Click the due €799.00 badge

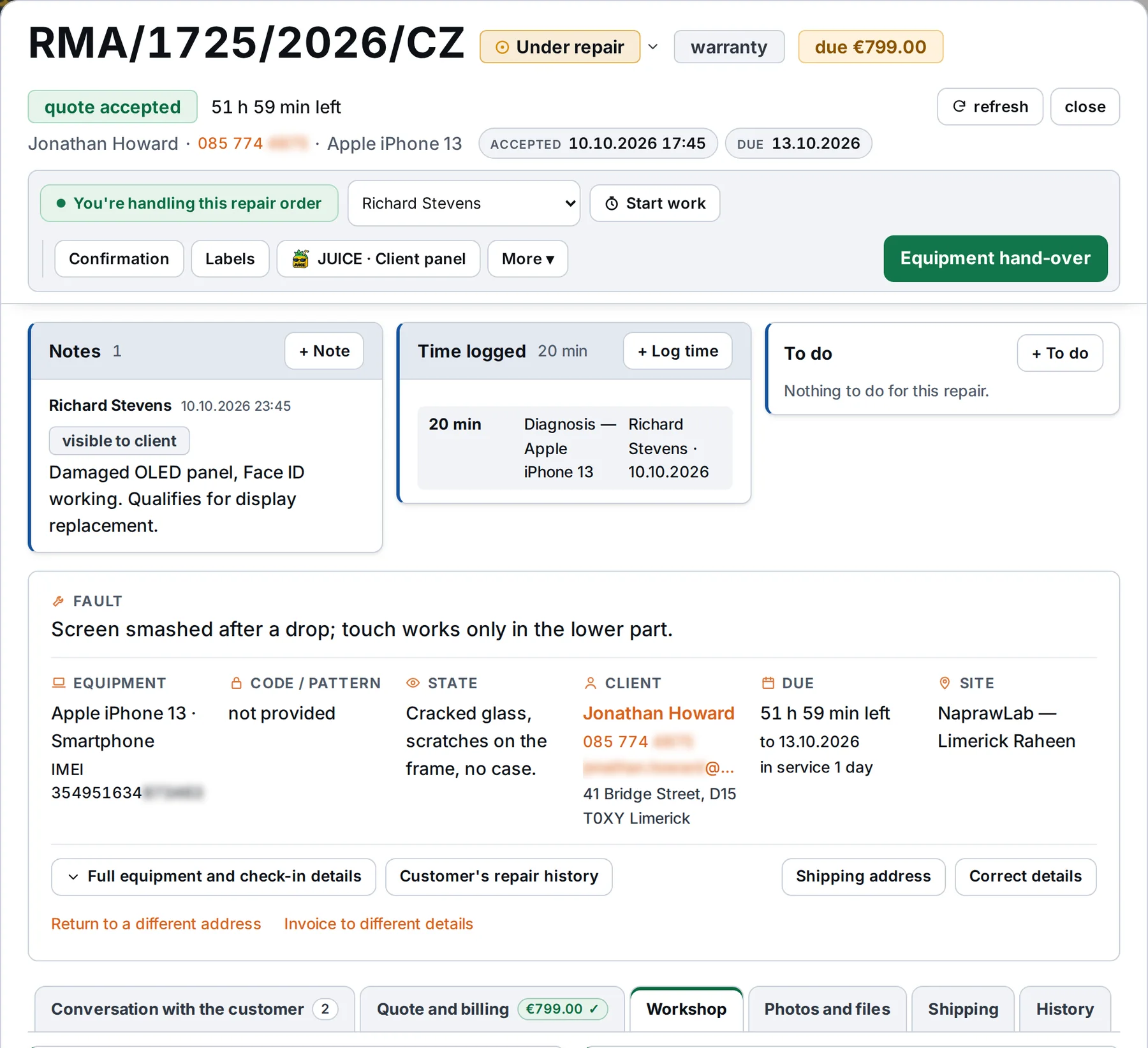pos(870,47)
